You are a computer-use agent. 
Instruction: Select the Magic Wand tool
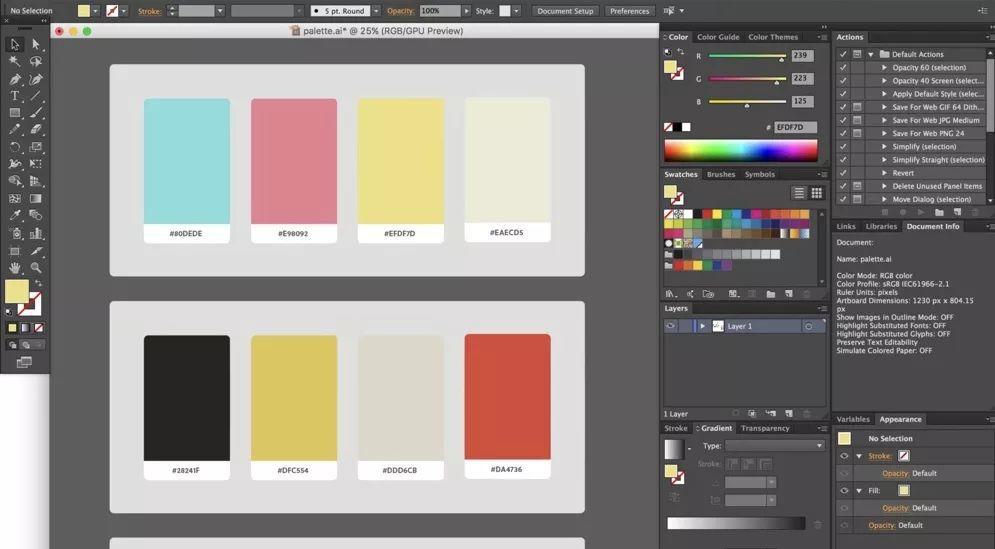tap(15, 62)
